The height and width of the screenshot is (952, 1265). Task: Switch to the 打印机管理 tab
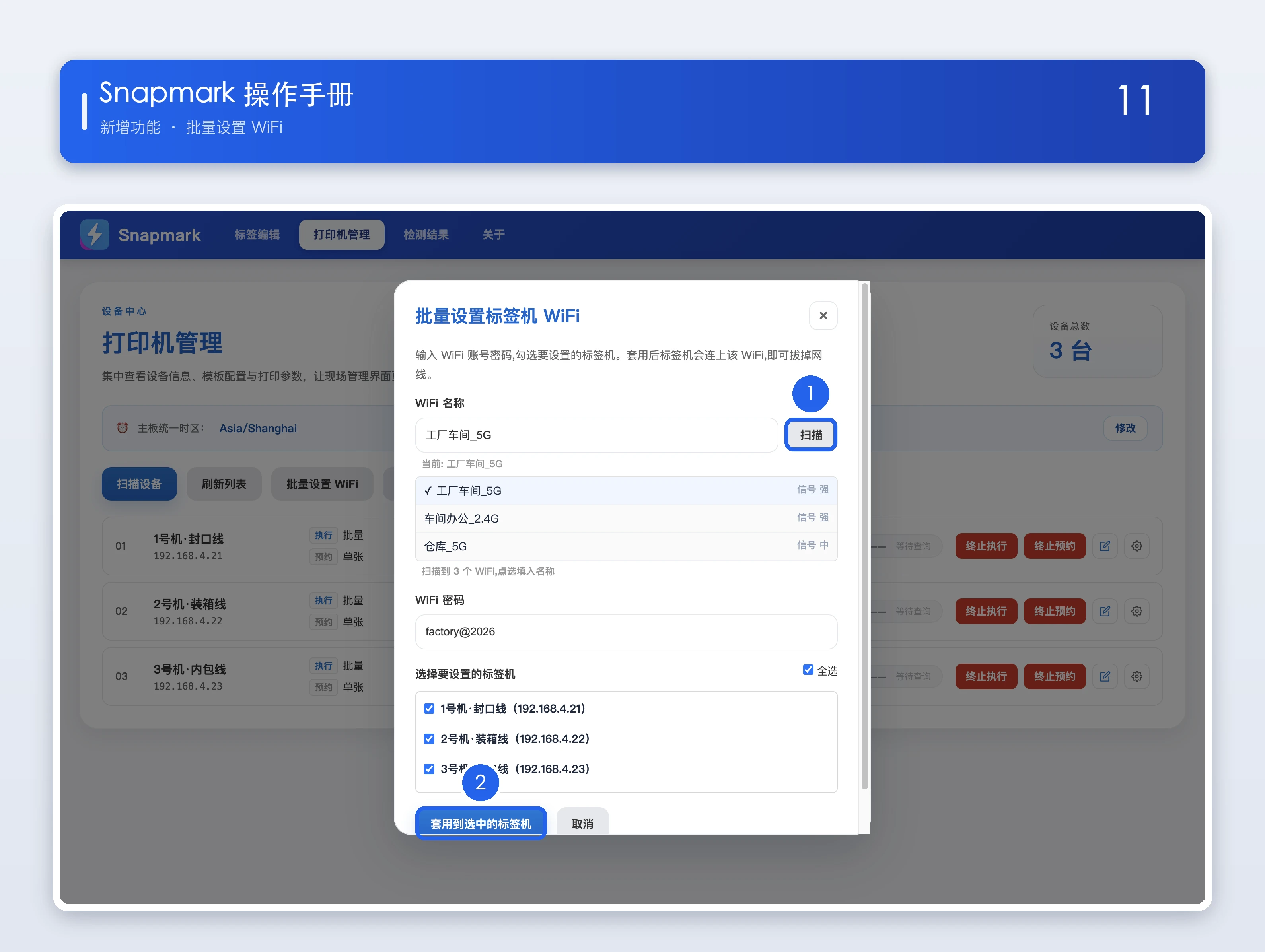coord(341,235)
